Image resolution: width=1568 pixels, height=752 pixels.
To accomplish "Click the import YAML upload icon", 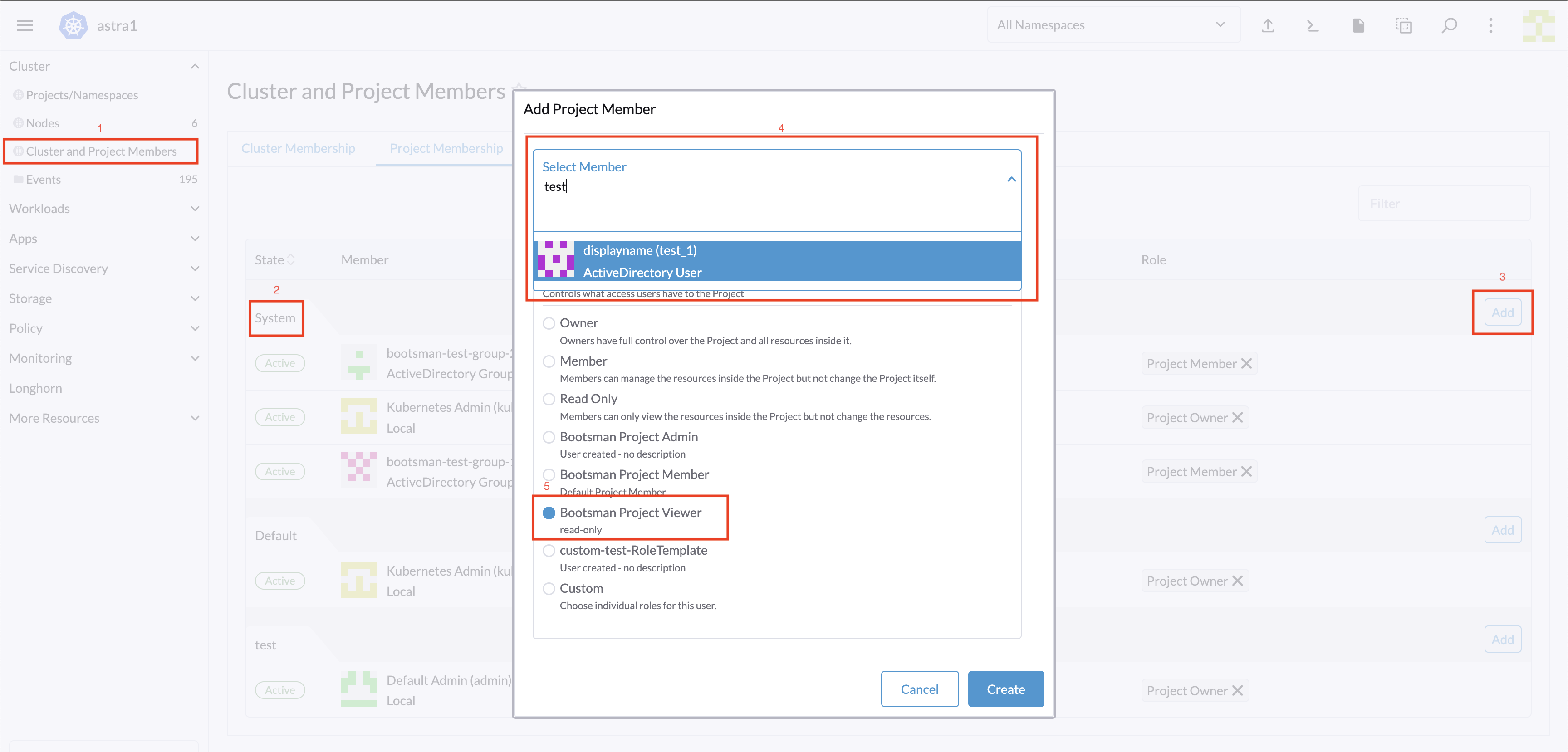I will 1268,25.
